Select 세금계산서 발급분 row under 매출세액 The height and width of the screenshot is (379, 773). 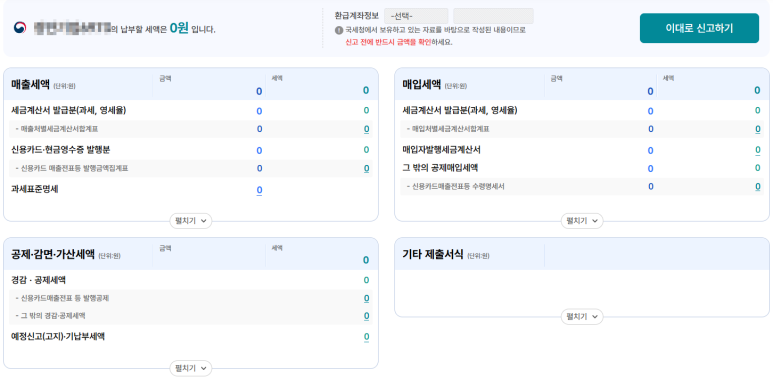tap(69, 110)
